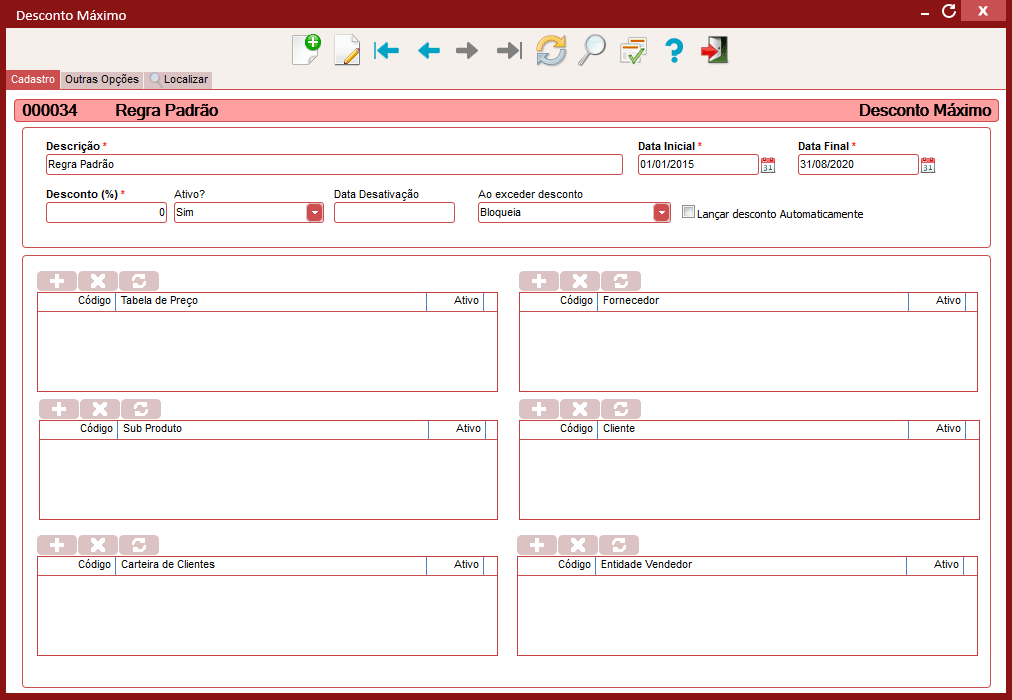
Task: Open help with the question mark icon
Action: coord(674,50)
